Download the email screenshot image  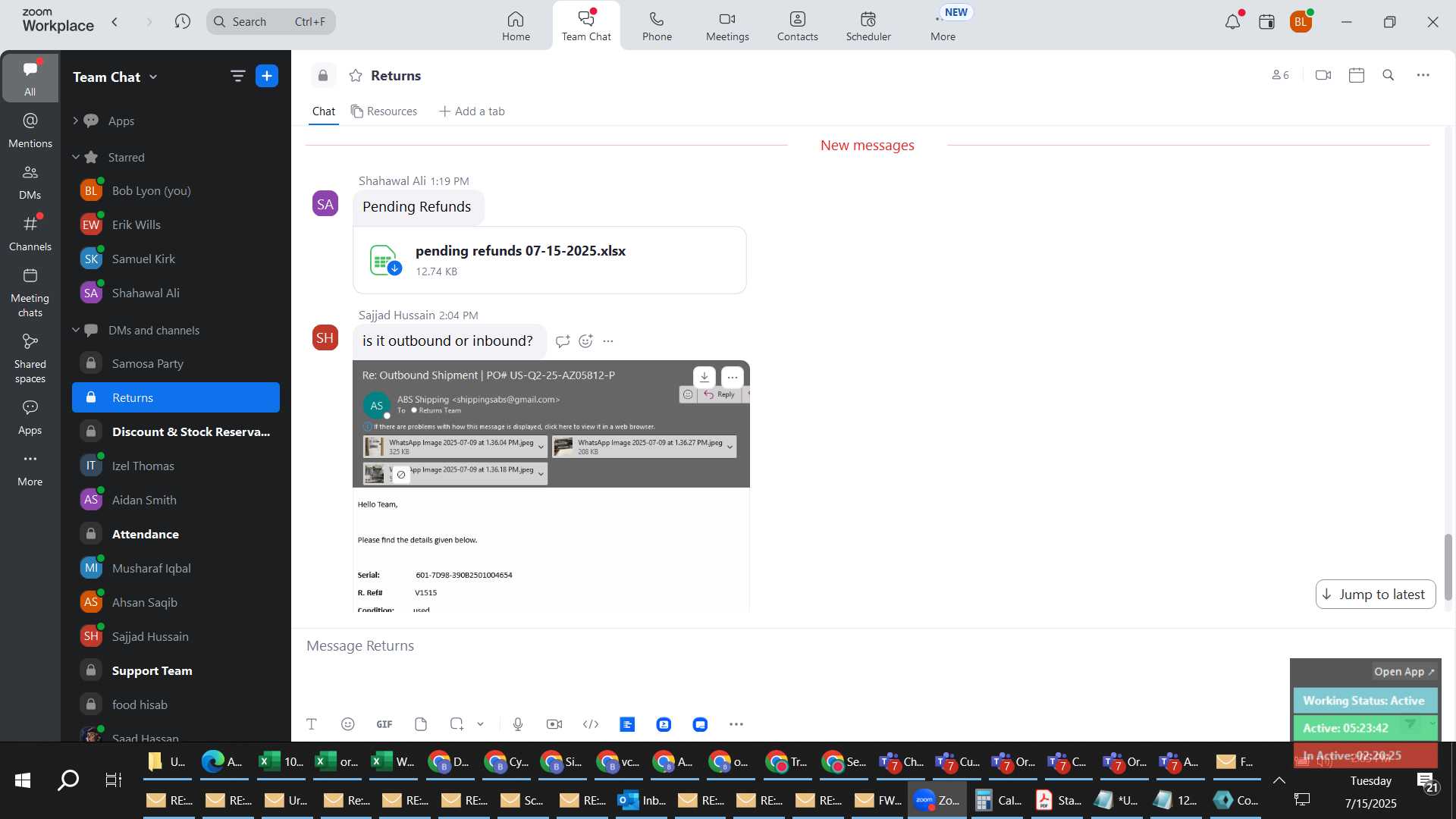coord(704,377)
